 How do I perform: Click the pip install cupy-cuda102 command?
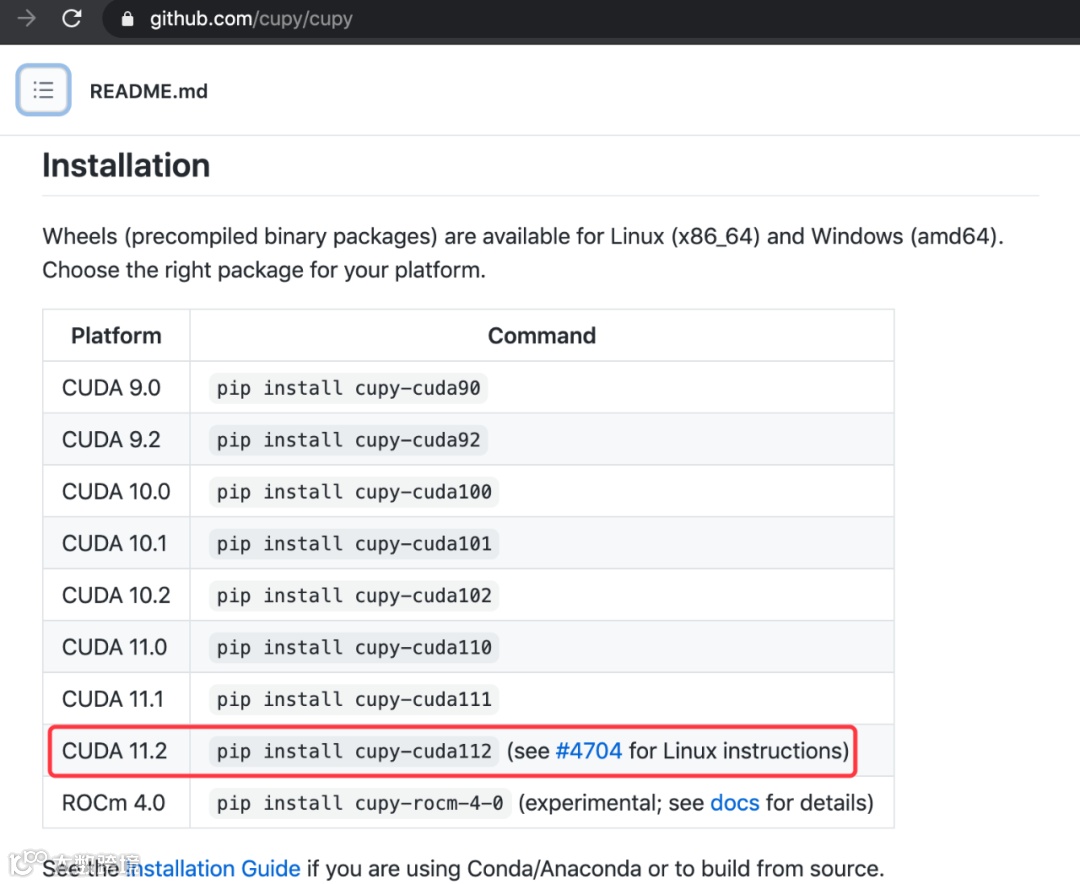(x=354, y=596)
